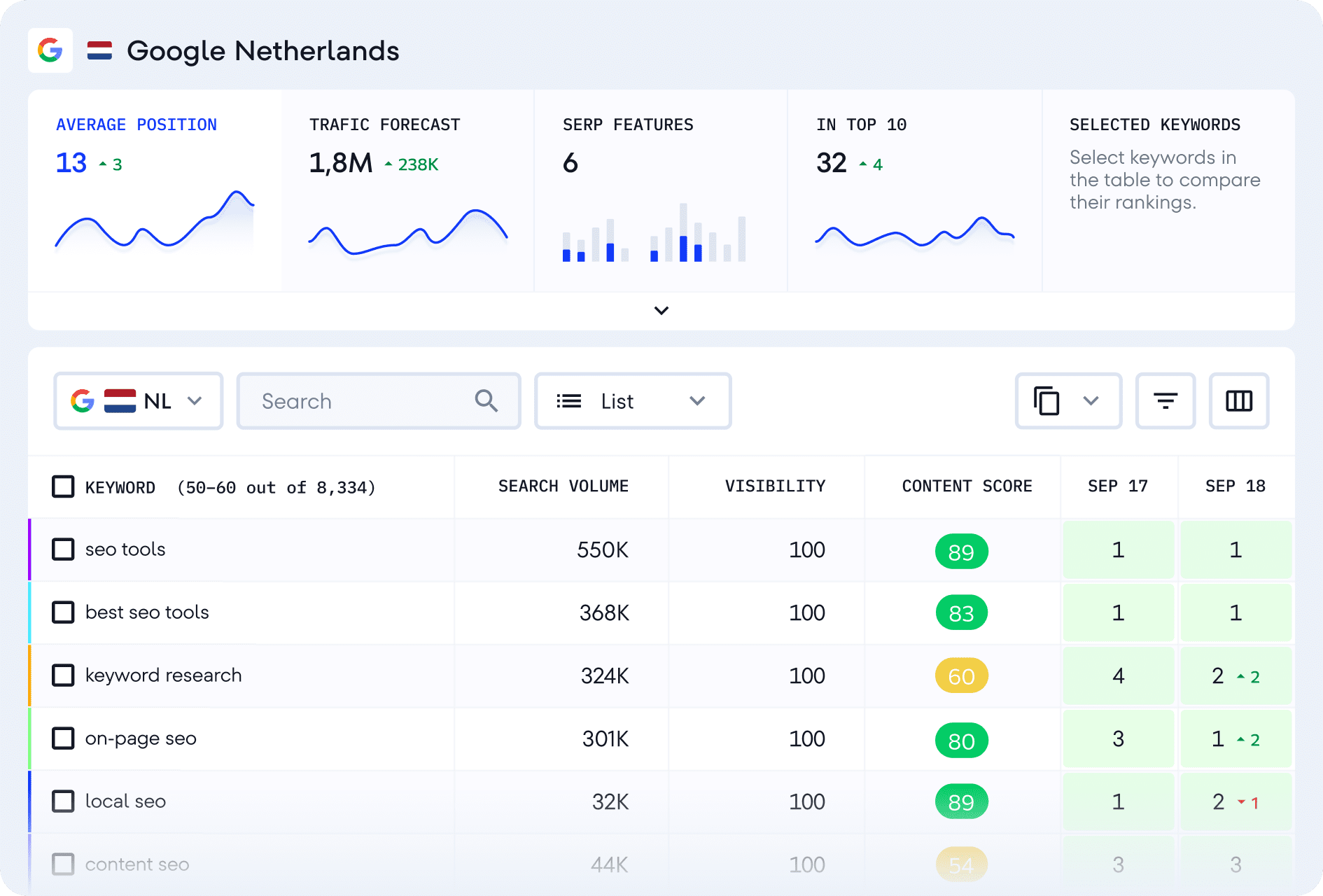
Task: Click the magnifier icon in search box
Action: [x=486, y=401]
